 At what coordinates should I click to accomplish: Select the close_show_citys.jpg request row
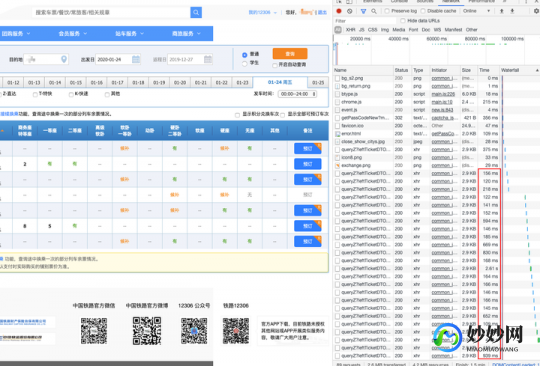click(x=436, y=142)
